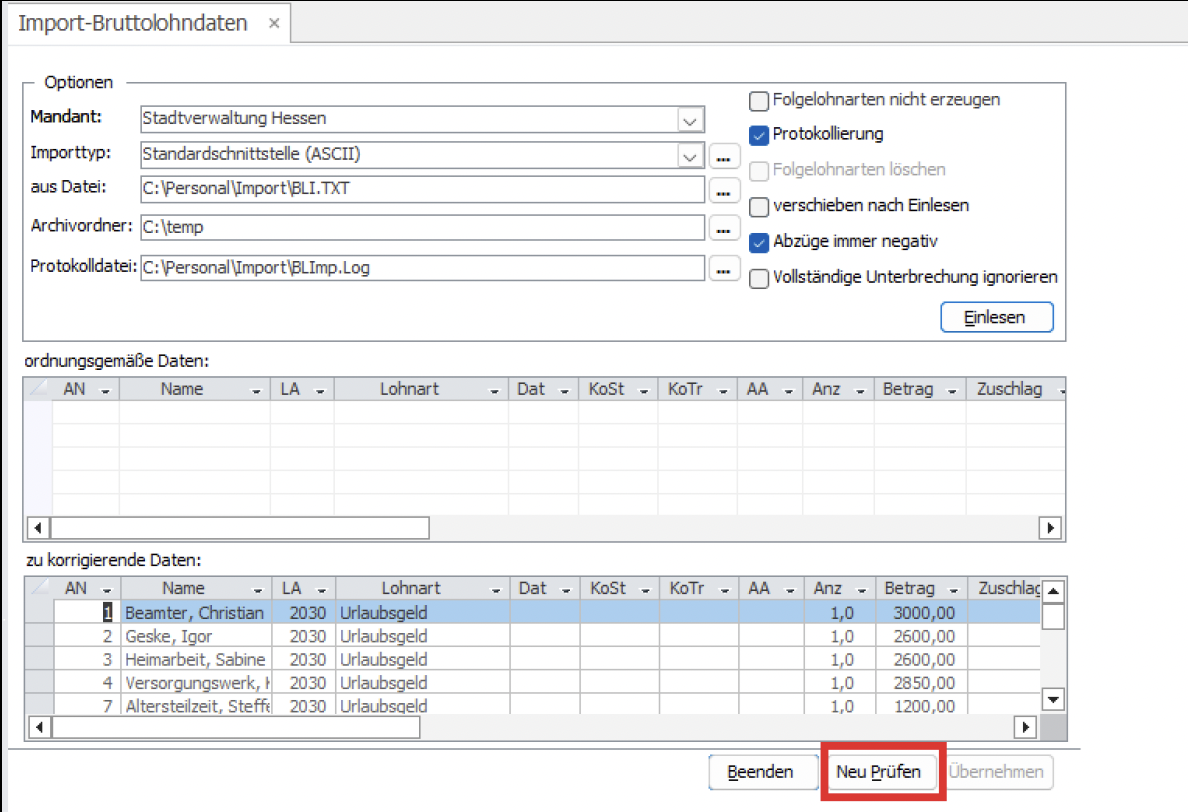Click the Archivordner input field

tap(422, 227)
